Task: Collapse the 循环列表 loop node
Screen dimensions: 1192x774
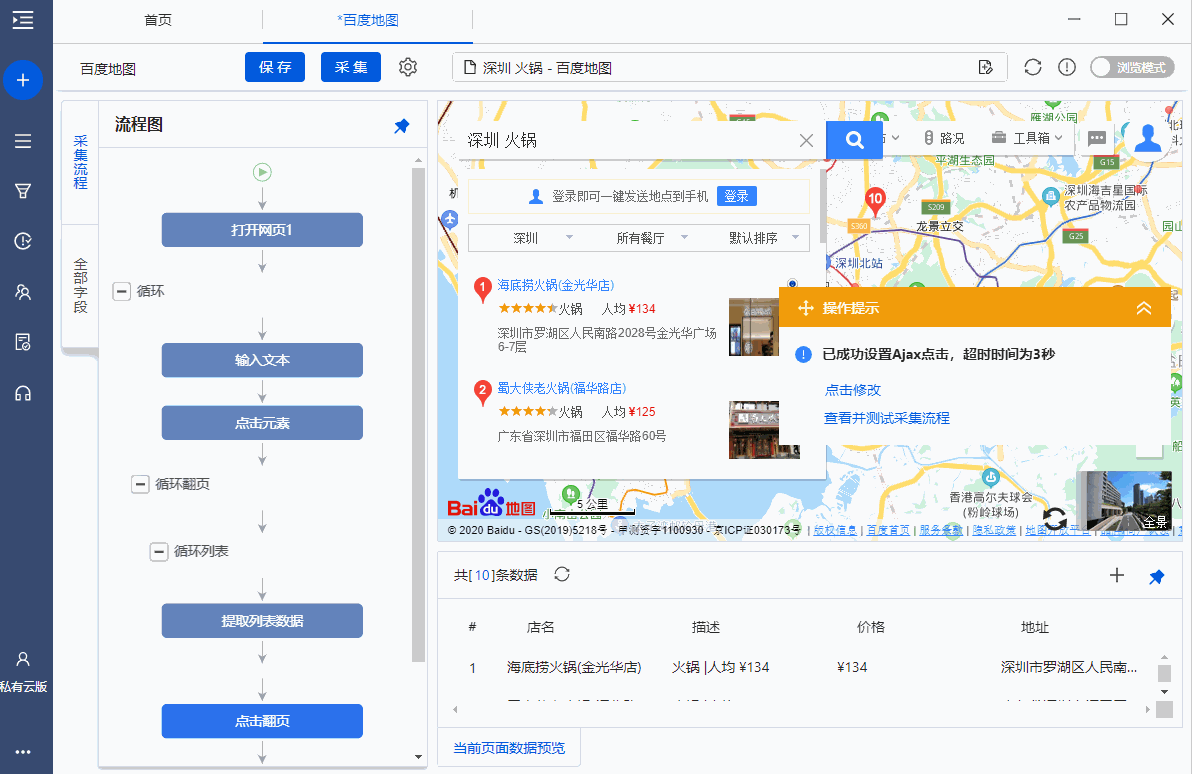Action: (159, 551)
